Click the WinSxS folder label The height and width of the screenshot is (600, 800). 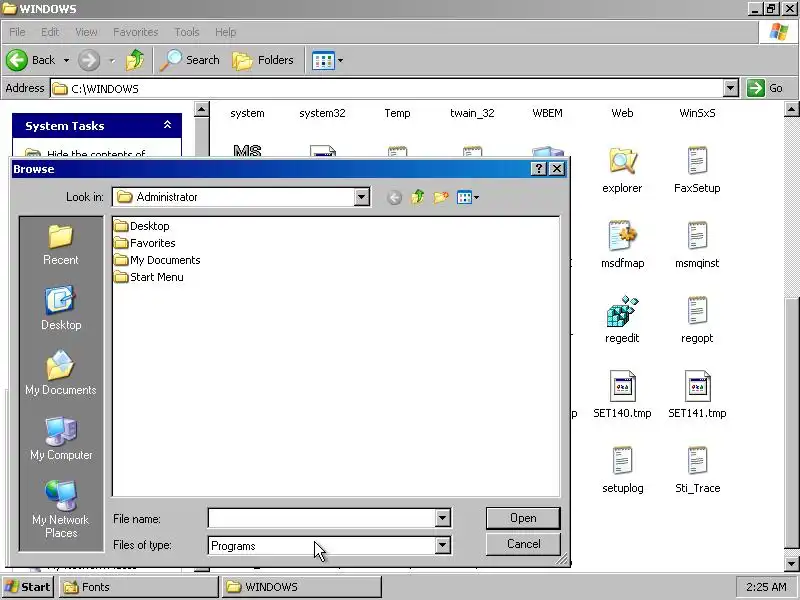click(x=697, y=113)
